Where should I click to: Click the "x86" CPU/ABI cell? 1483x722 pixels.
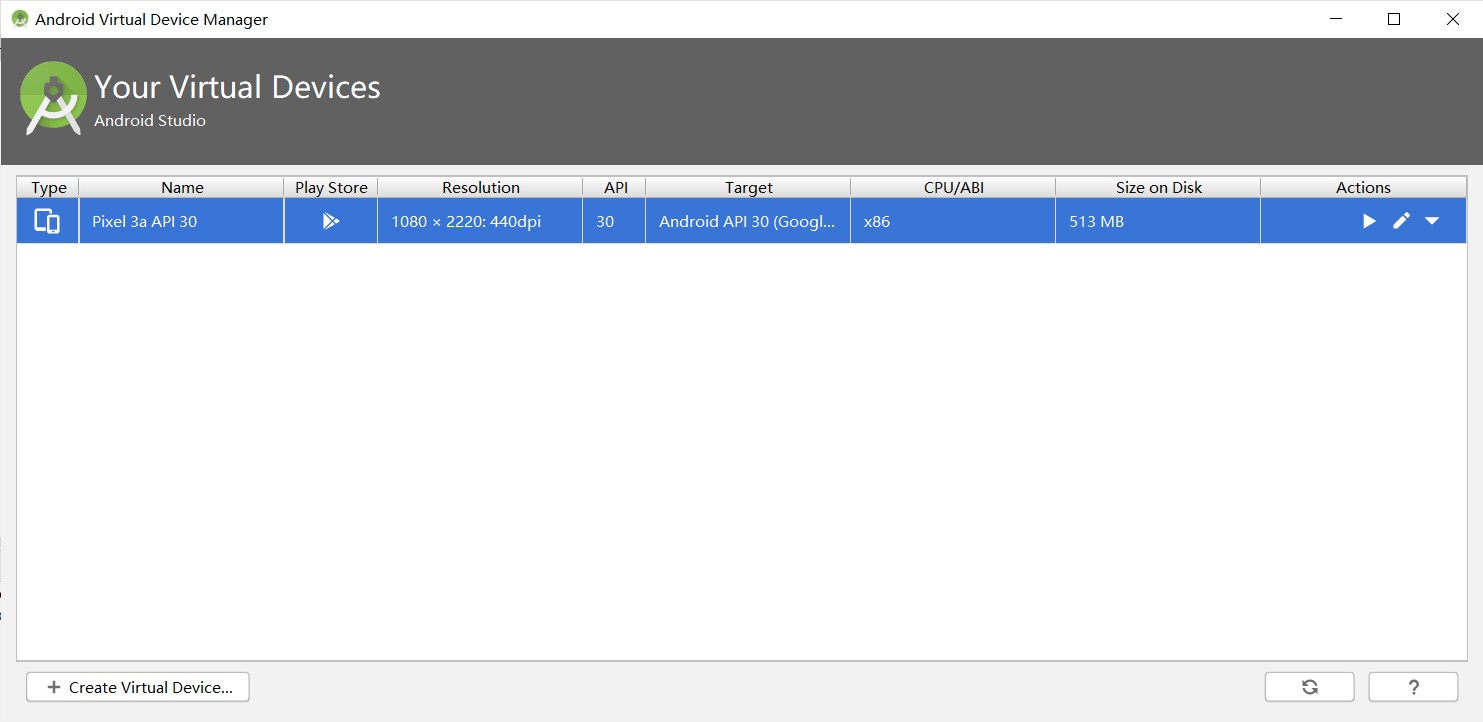click(953, 221)
